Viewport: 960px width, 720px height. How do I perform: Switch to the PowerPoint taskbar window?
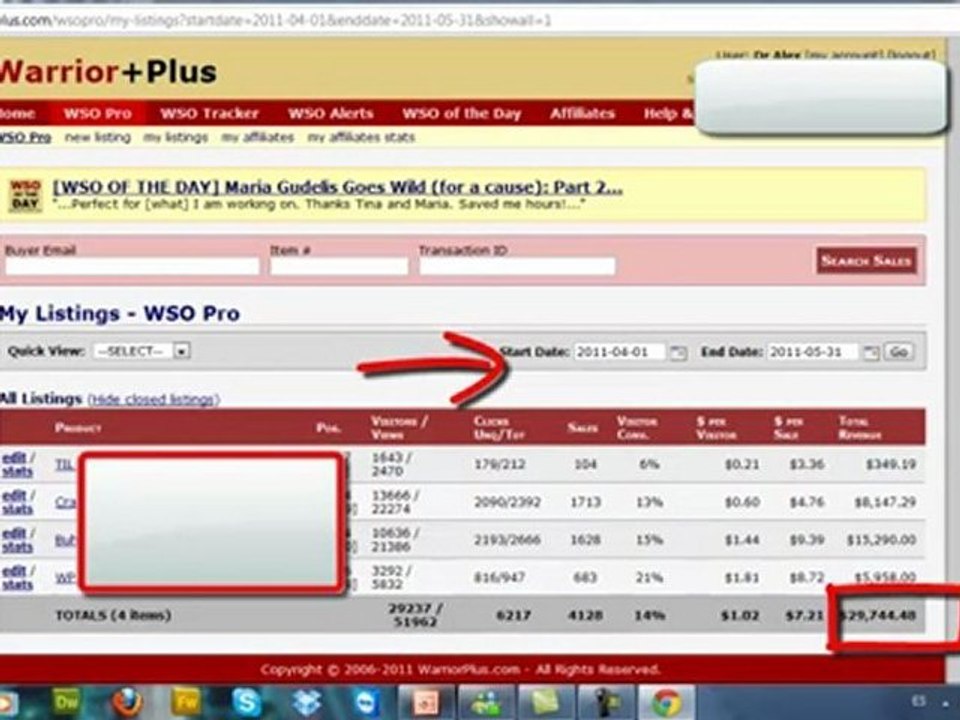tap(427, 702)
